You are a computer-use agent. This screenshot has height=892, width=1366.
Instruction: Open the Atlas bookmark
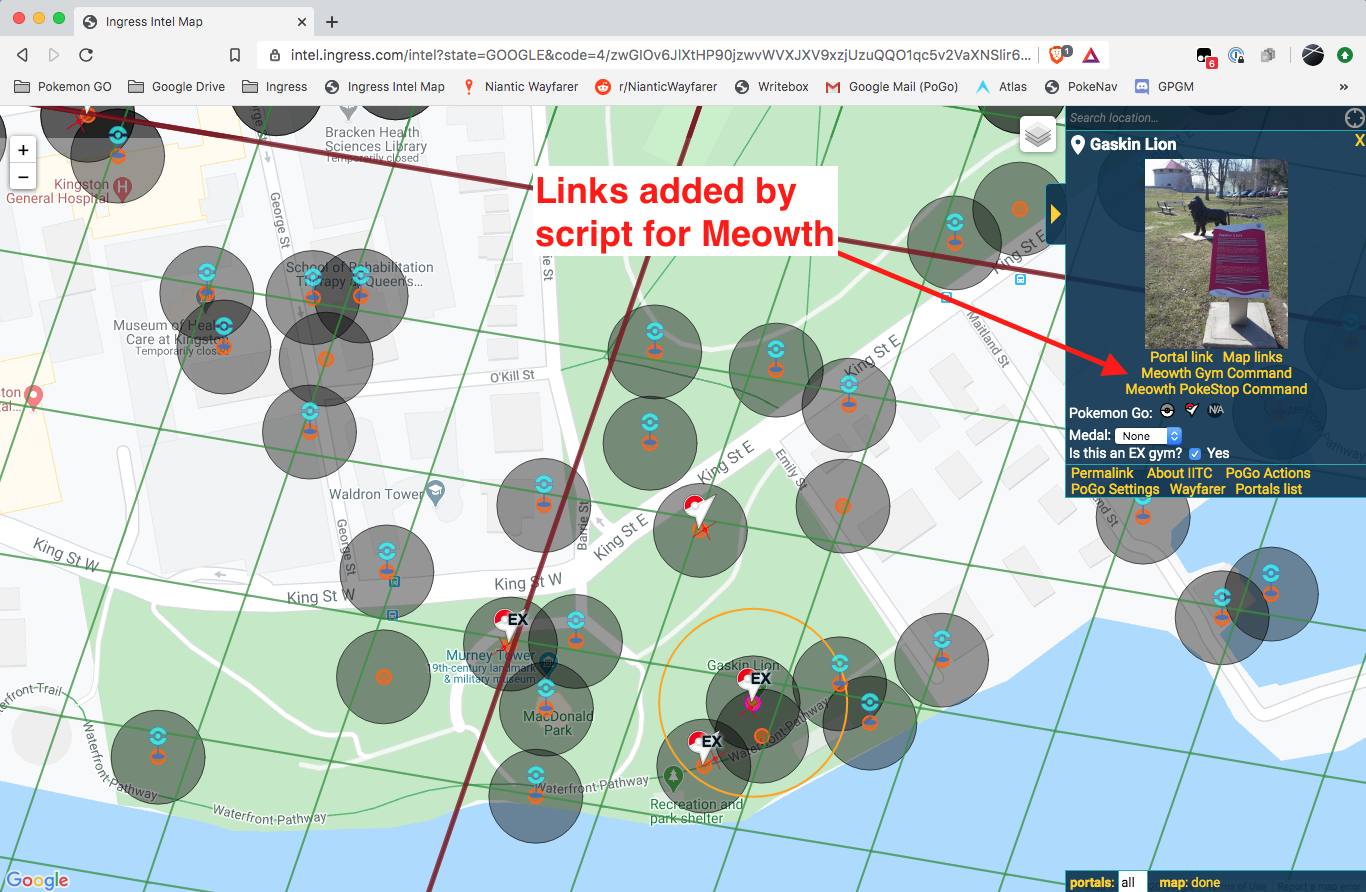tap(1001, 87)
